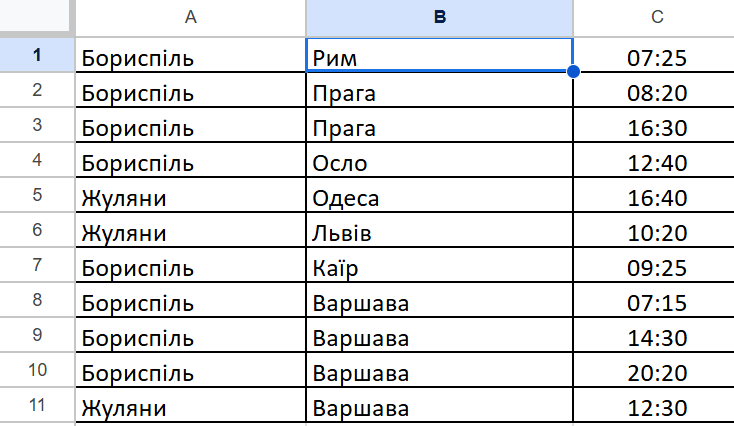Select column B header
This screenshot has height=426, width=734.
pos(439,16)
